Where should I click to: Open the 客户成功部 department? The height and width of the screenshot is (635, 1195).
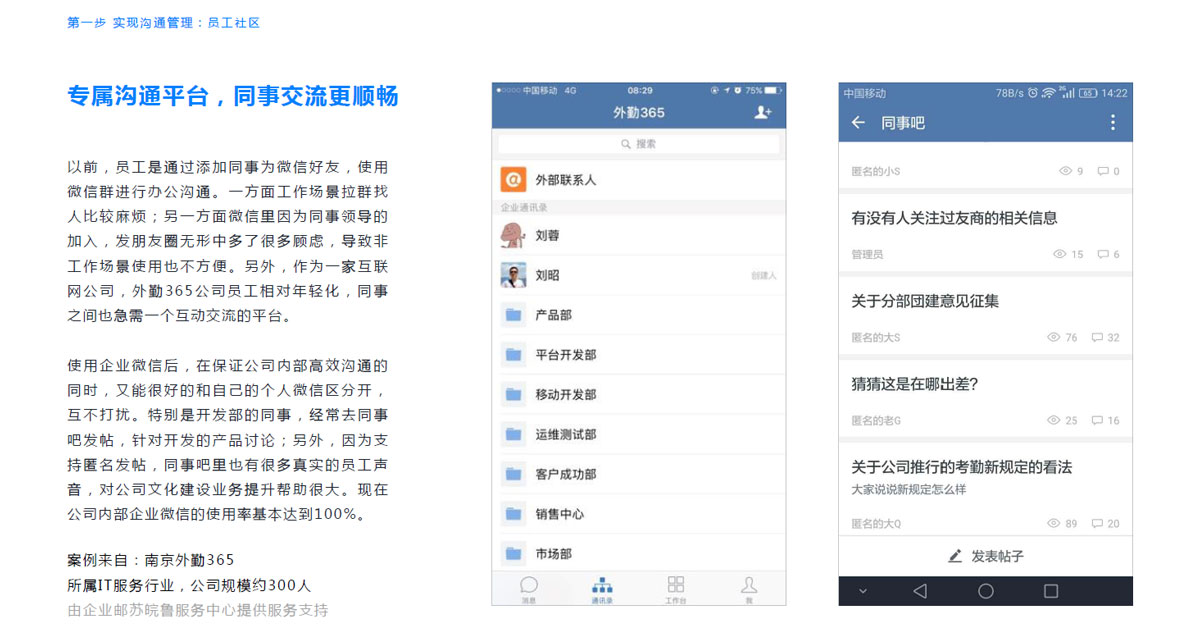tap(639, 474)
